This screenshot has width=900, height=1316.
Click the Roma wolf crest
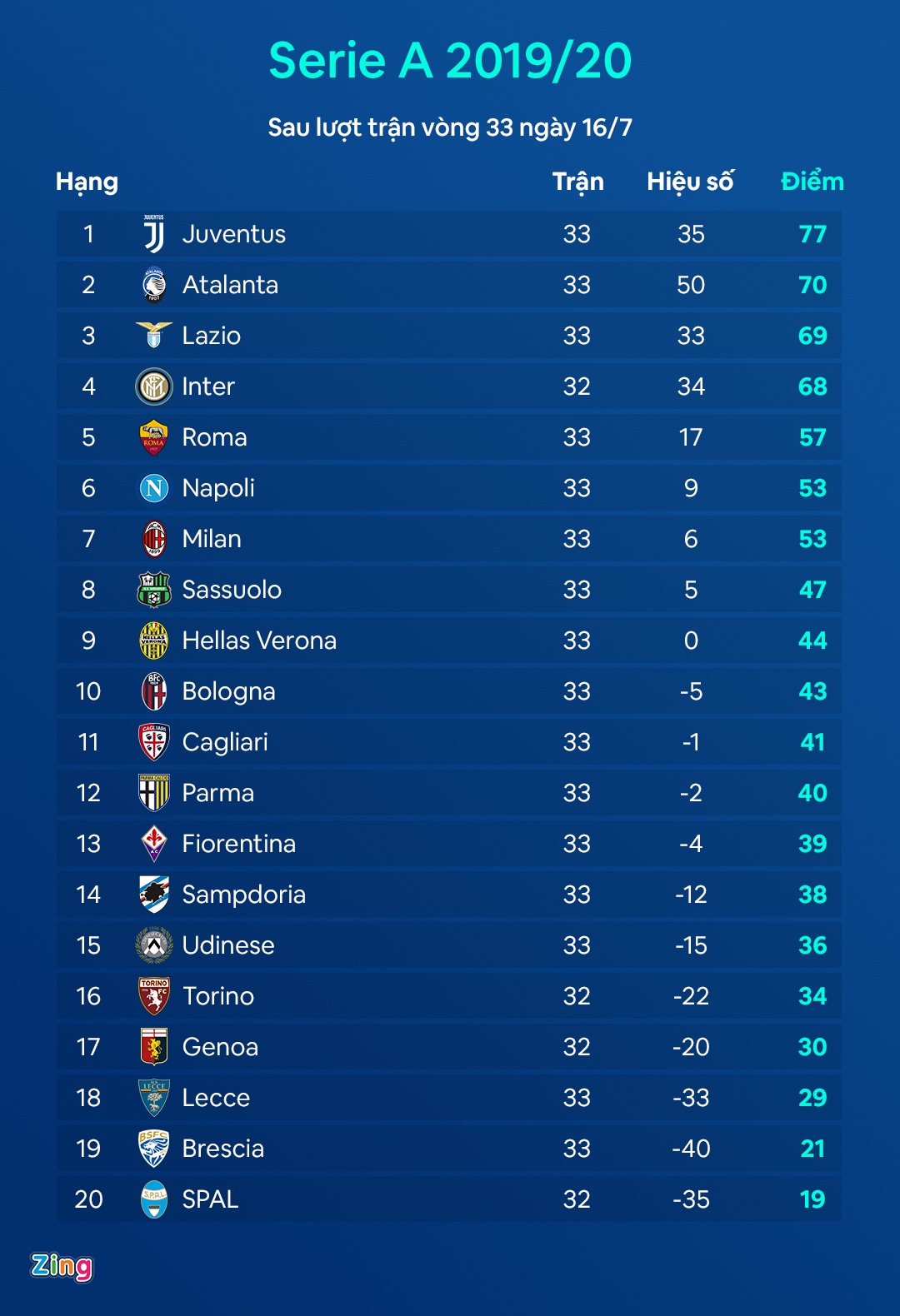point(154,437)
